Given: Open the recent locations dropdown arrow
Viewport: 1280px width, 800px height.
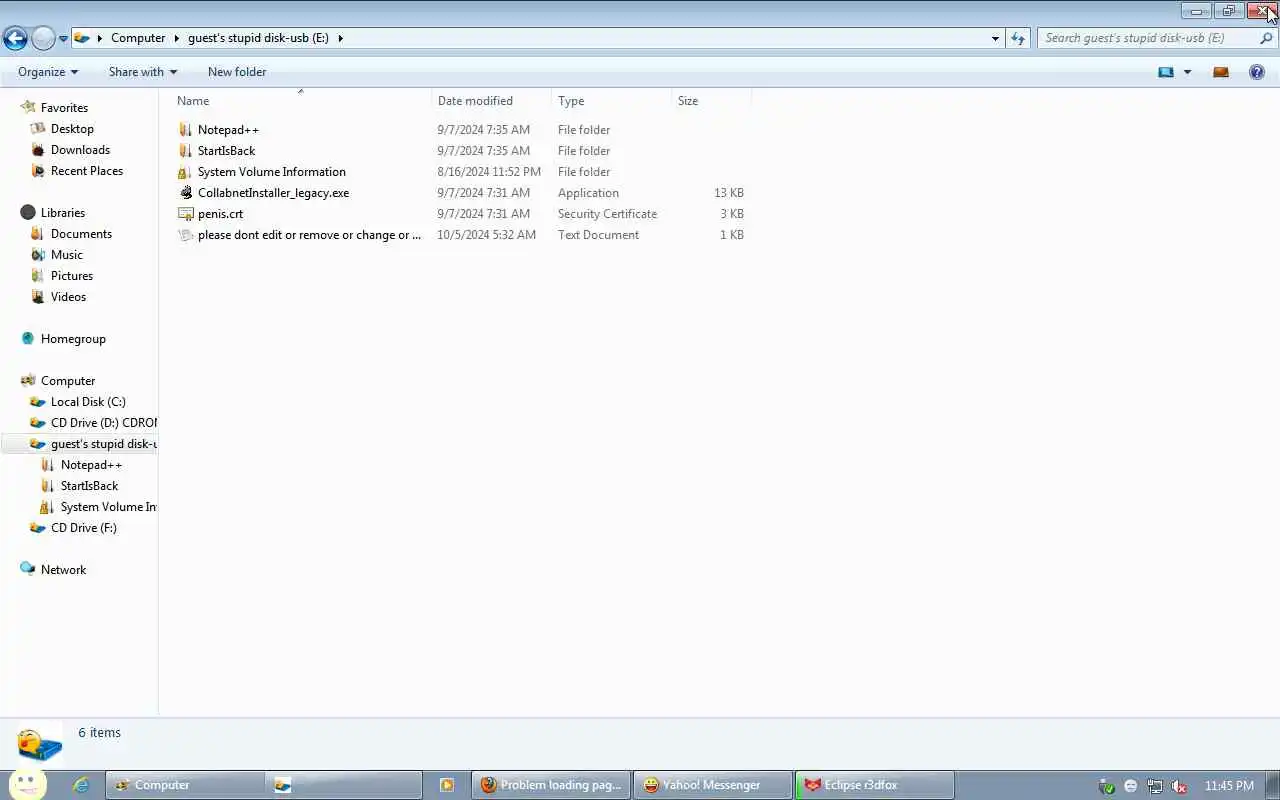Looking at the screenshot, I should click(x=63, y=39).
